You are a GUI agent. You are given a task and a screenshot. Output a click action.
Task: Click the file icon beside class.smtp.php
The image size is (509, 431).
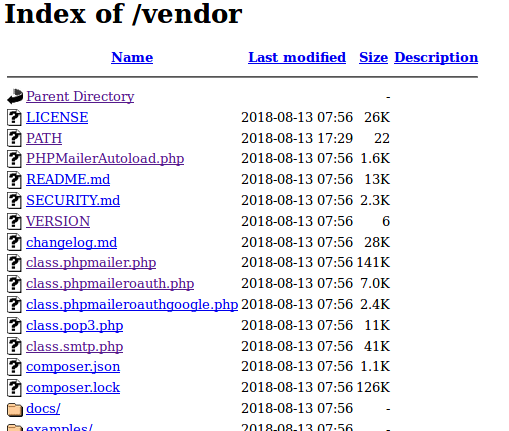14,346
